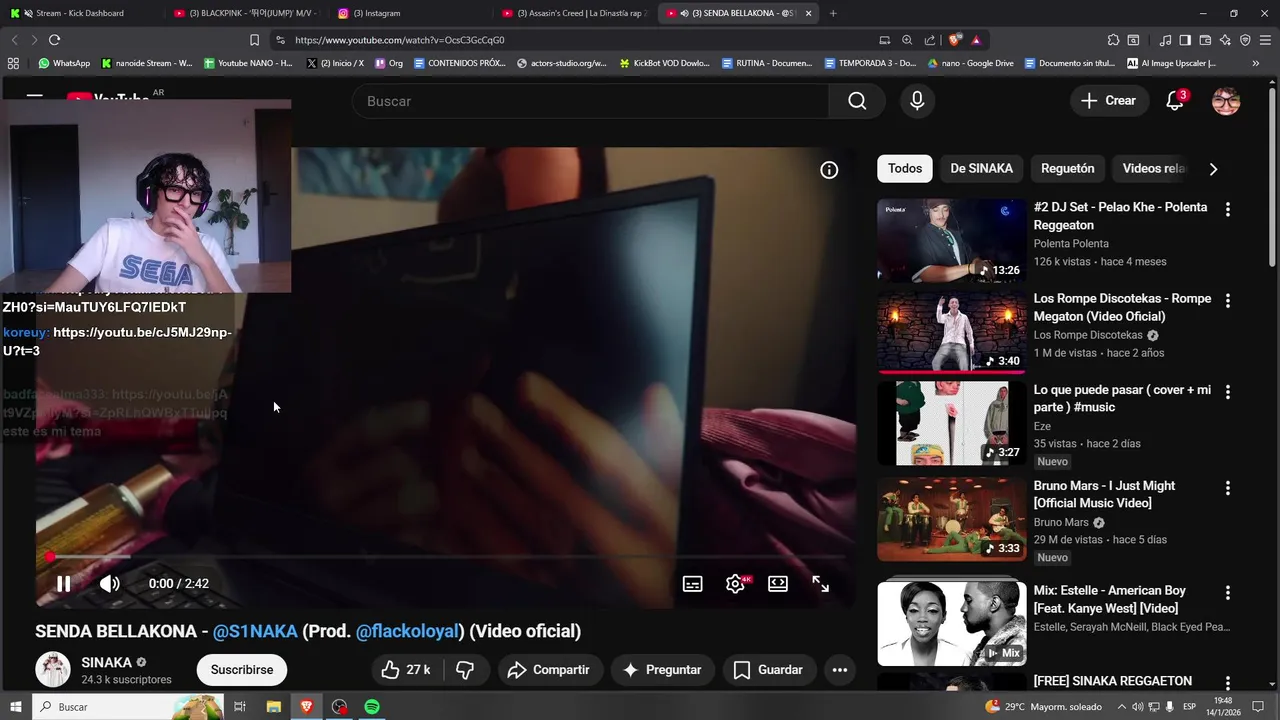The image size is (1280, 720).
Task: Click the YouTube search magnifier button
Action: [857, 101]
